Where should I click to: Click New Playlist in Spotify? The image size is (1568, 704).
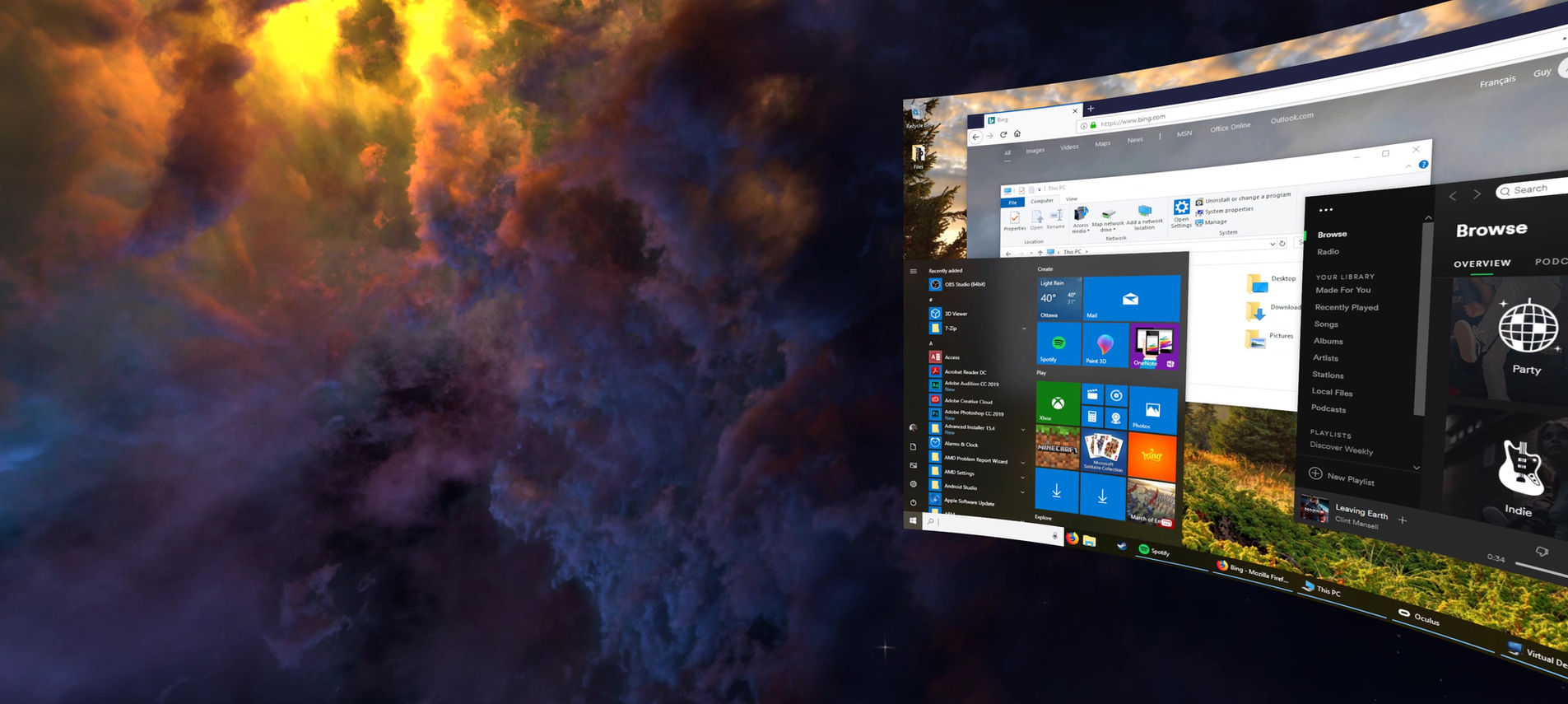(x=1342, y=477)
